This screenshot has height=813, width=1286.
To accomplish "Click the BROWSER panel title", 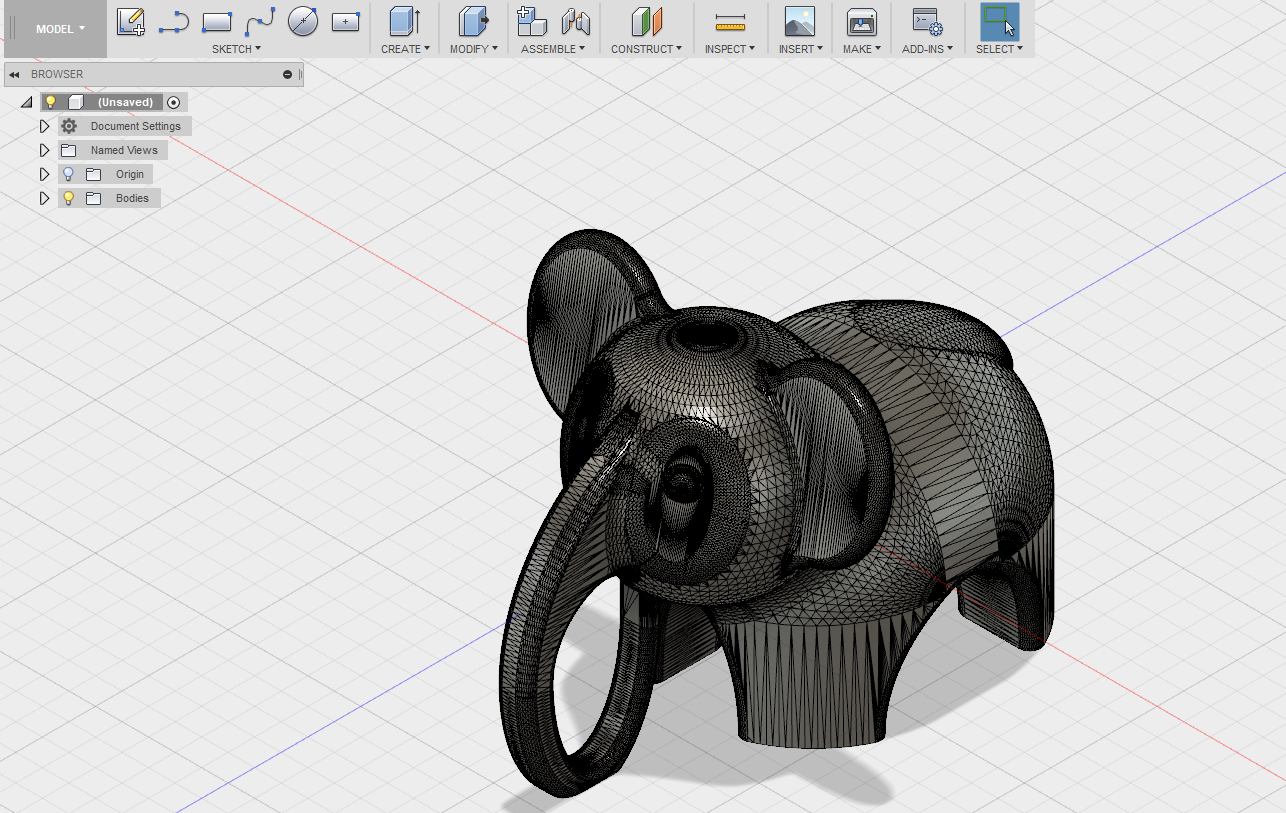I will tap(57, 74).
